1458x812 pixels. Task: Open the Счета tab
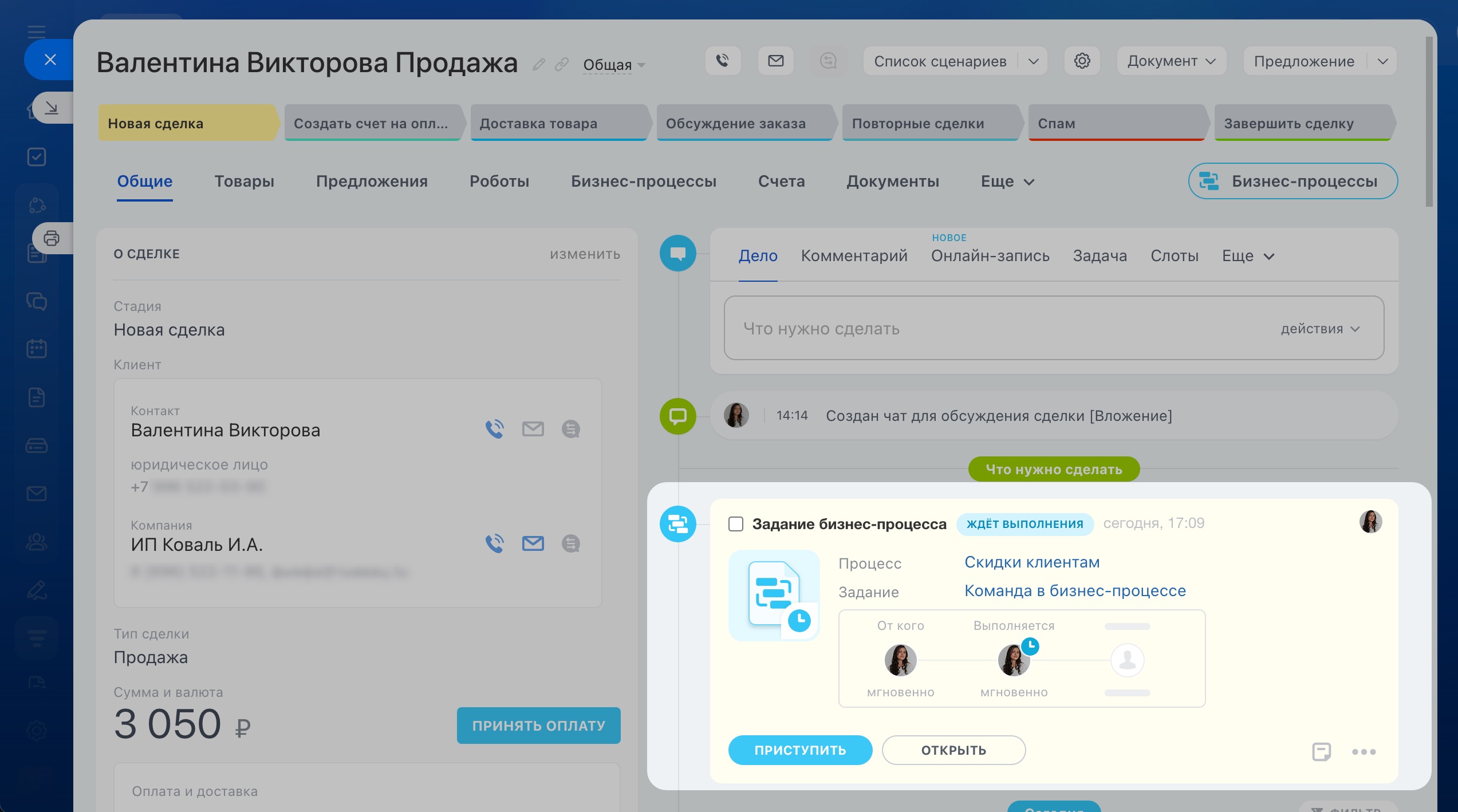(x=781, y=181)
